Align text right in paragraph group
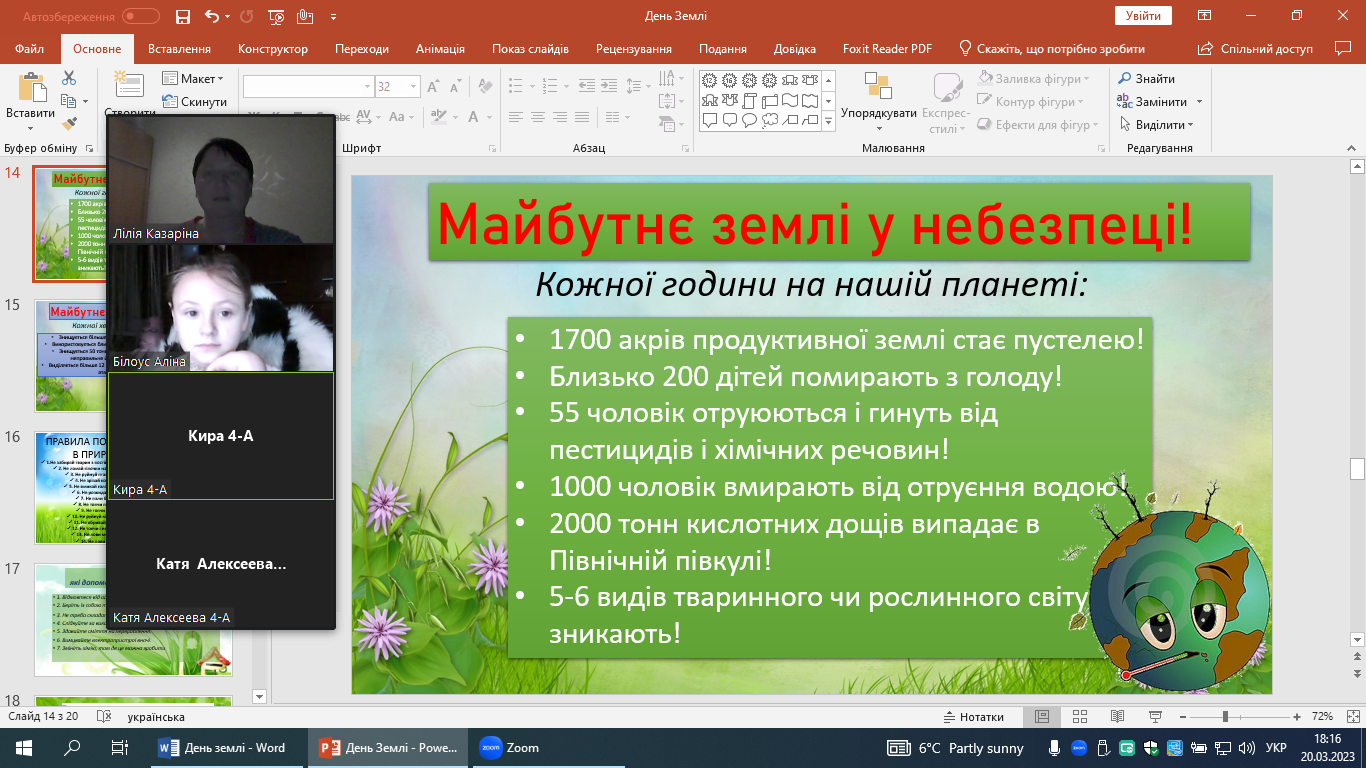Viewport: 1366px width, 768px height. pos(559,116)
